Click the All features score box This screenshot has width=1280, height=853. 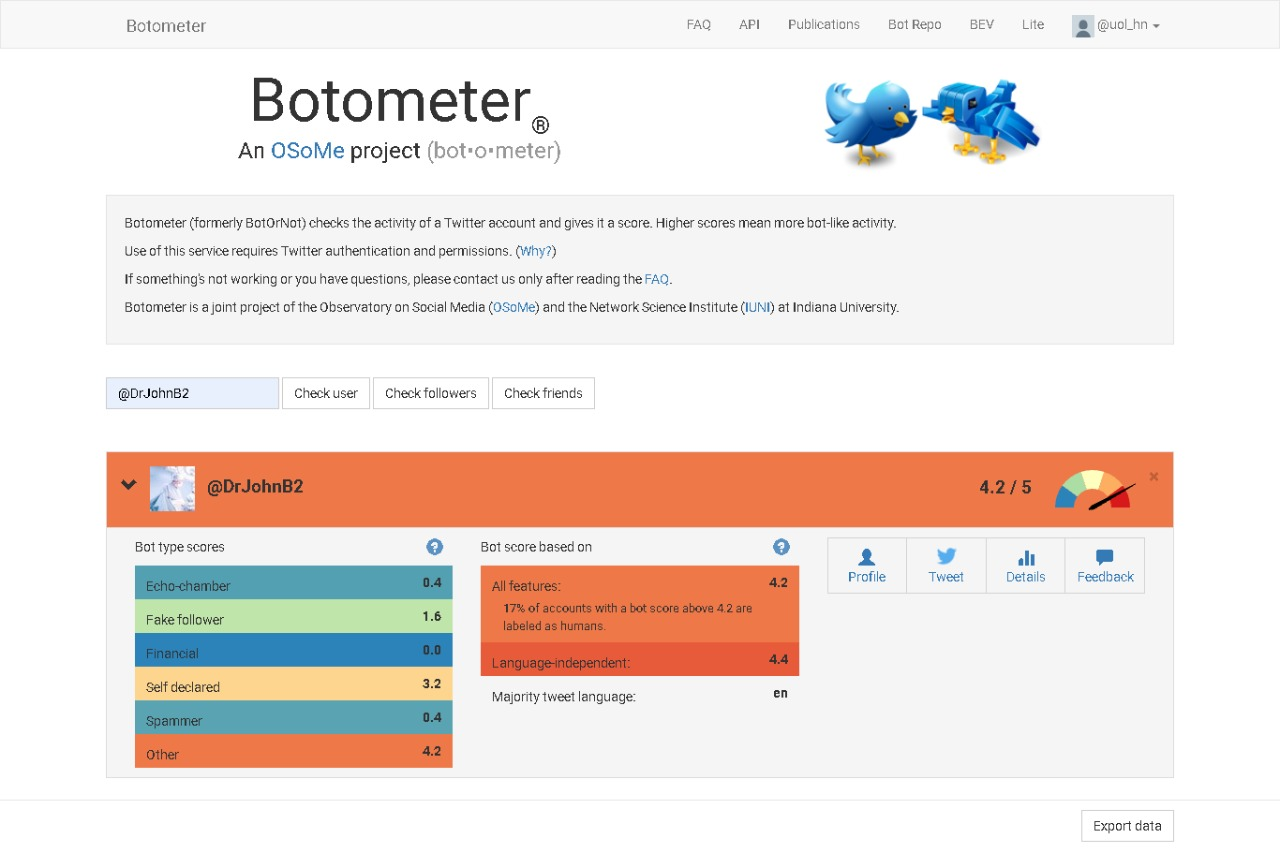pyautogui.click(x=640, y=604)
